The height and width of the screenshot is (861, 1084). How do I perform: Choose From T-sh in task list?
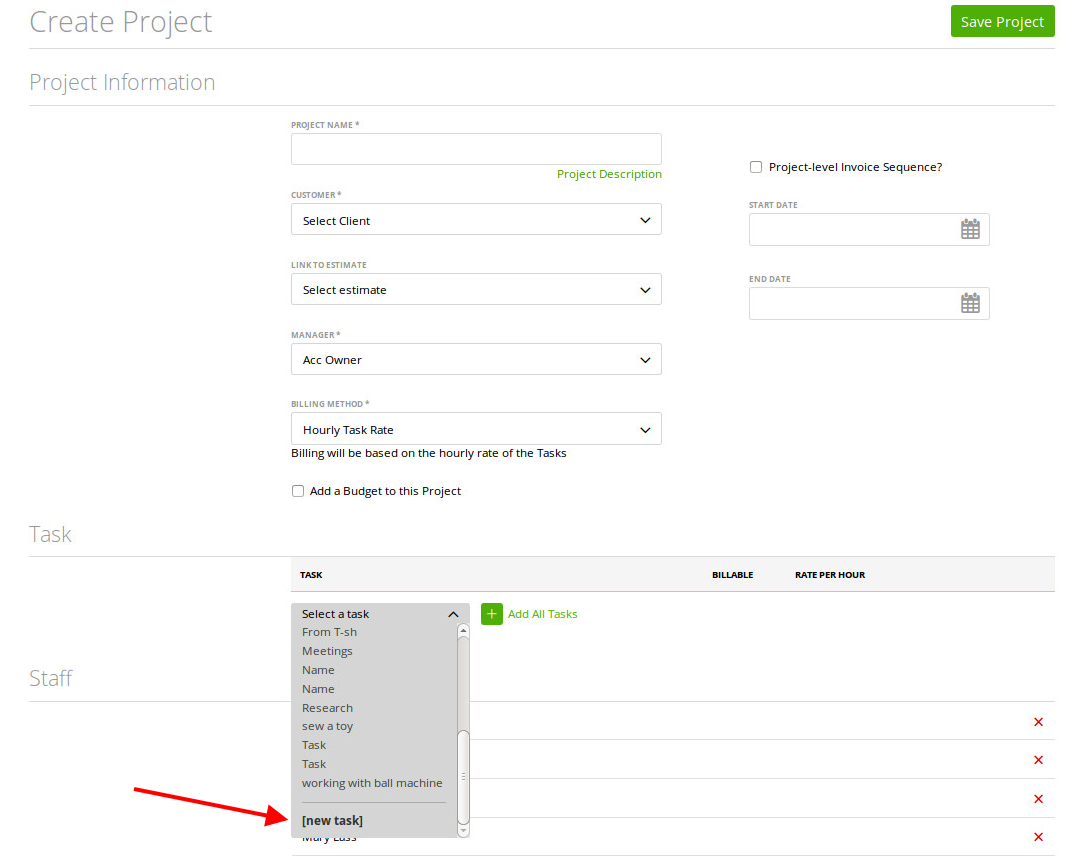tap(329, 632)
